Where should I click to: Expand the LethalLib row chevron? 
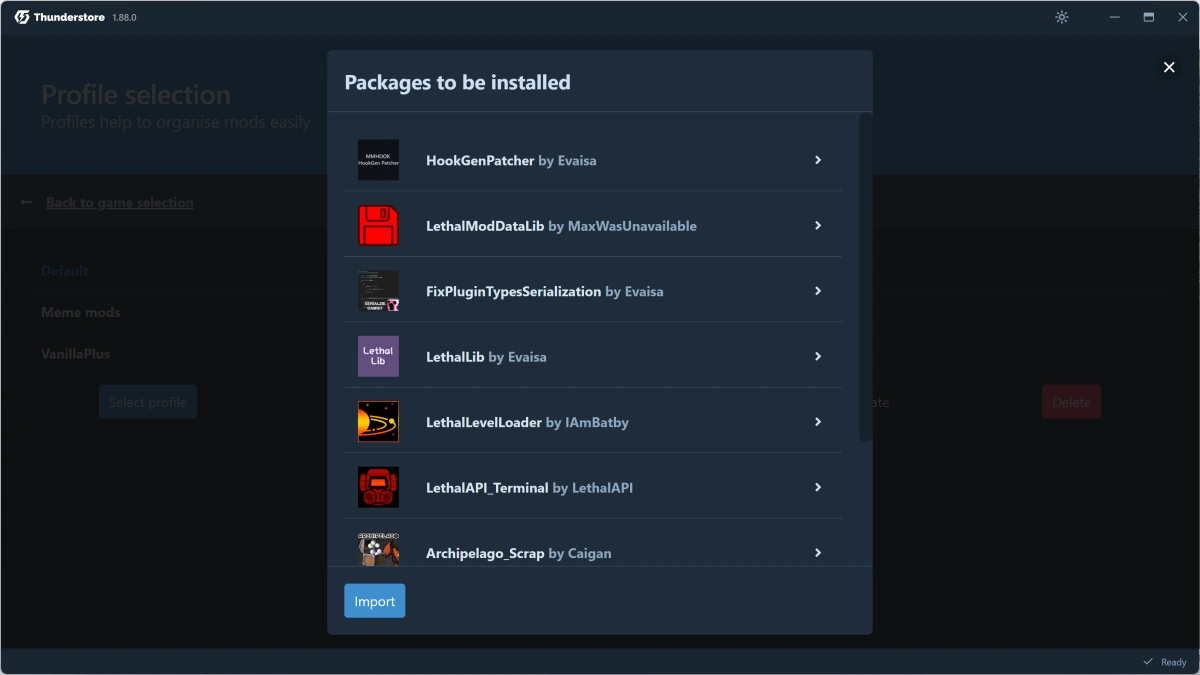[x=818, y=356]
